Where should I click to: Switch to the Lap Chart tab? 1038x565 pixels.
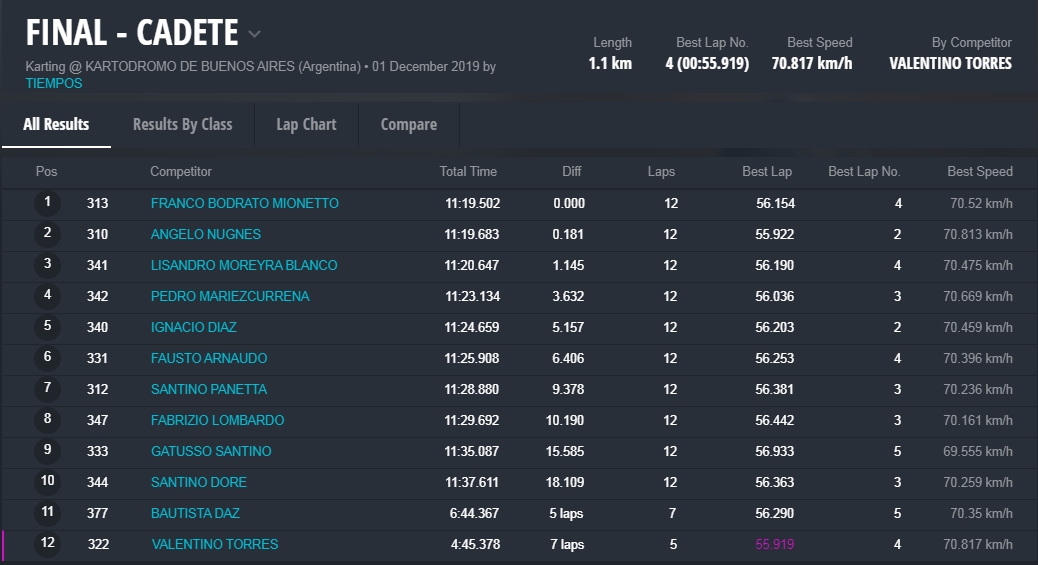306,125
